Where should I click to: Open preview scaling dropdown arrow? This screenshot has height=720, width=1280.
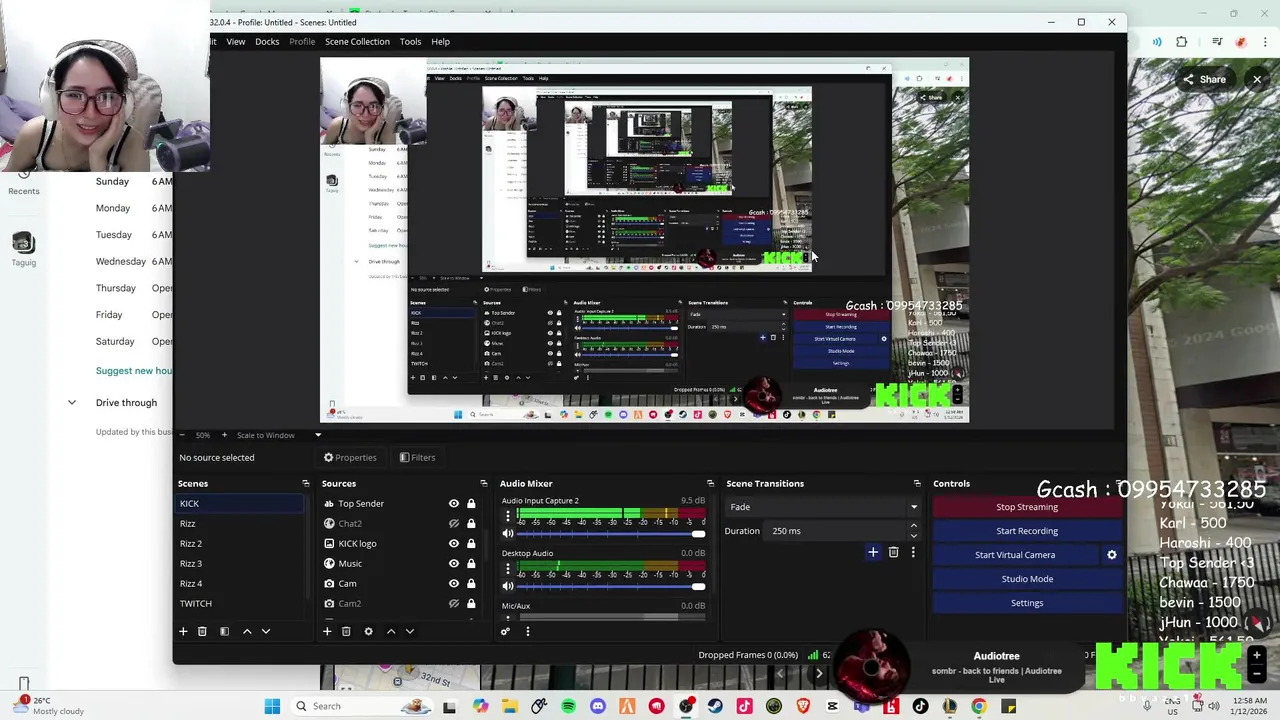coord(318,435)
